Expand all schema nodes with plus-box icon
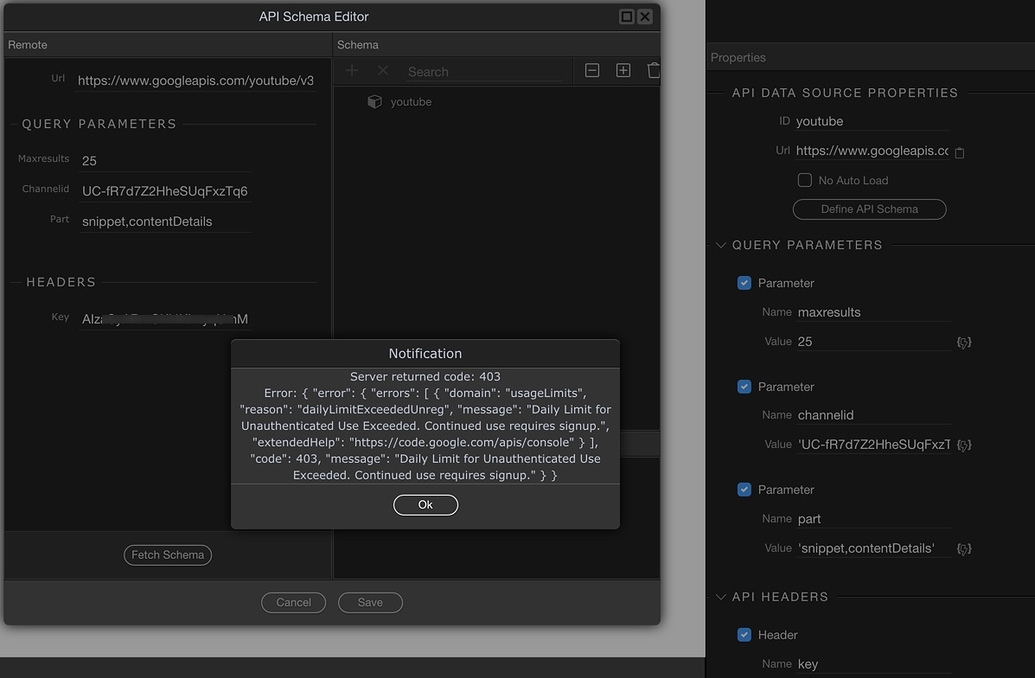 tap(623, 70)
